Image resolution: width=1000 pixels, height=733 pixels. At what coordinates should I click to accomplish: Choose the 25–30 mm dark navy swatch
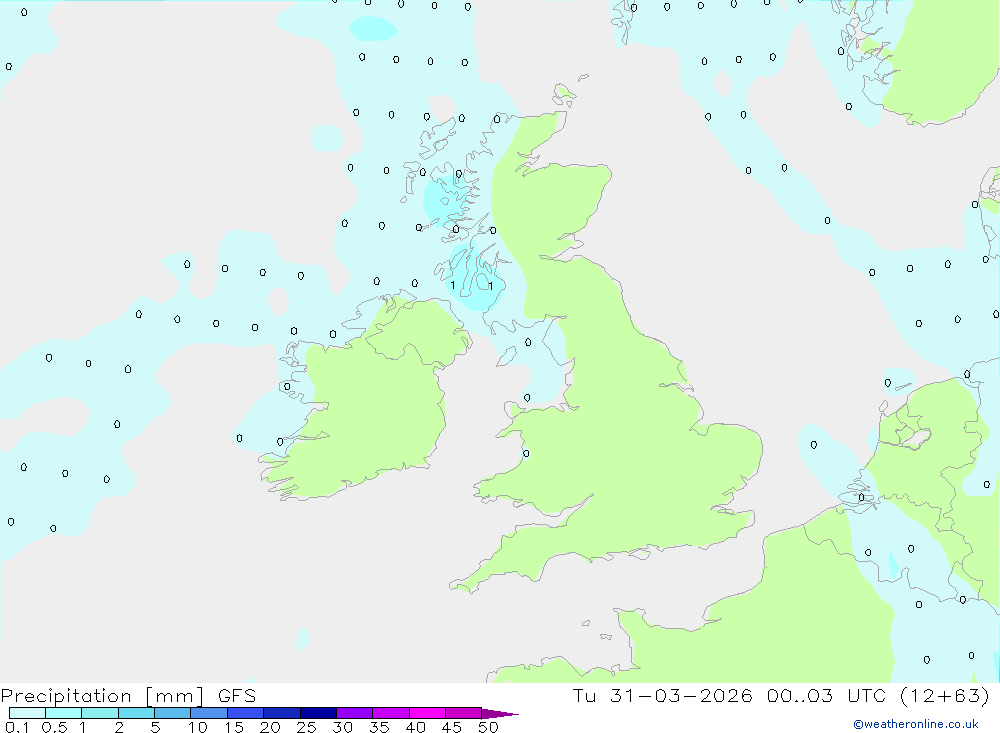(318, 713)
